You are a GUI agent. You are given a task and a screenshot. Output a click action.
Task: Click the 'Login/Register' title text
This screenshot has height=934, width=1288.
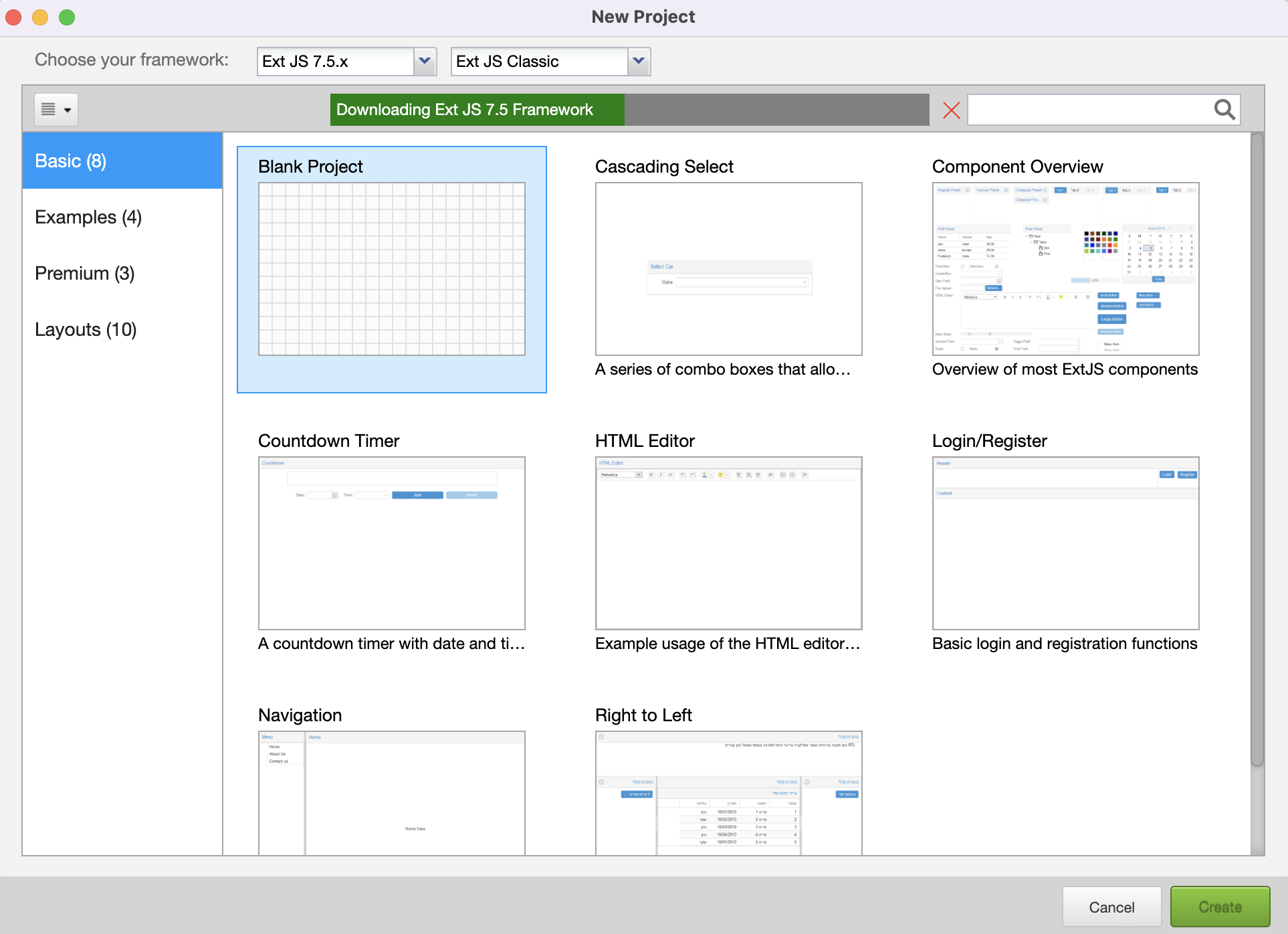[x=990, y=441]
